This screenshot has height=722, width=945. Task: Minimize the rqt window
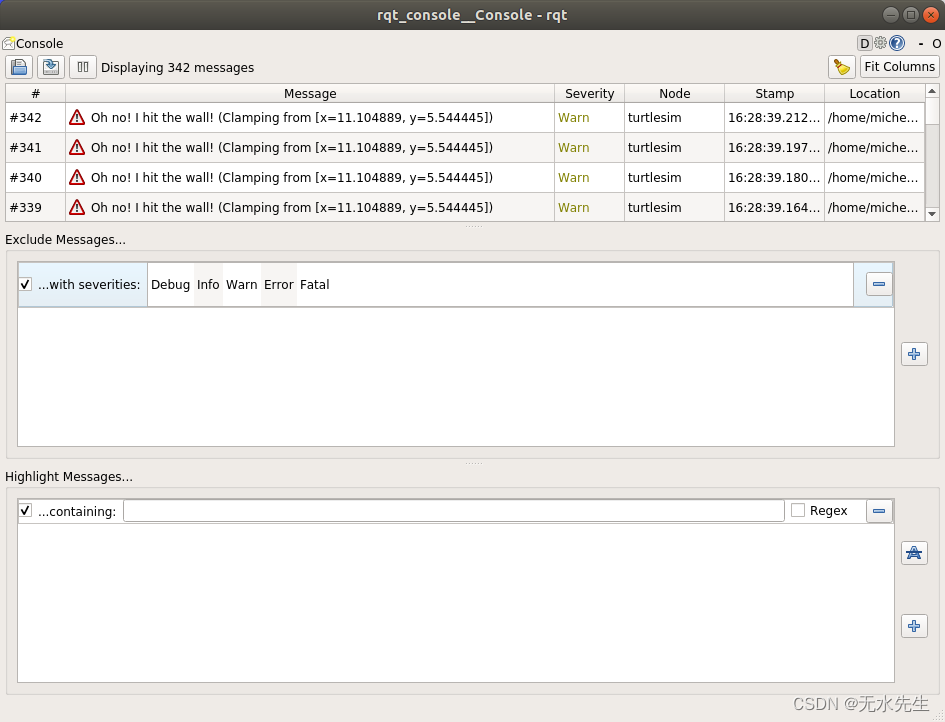tap(891, 14)
